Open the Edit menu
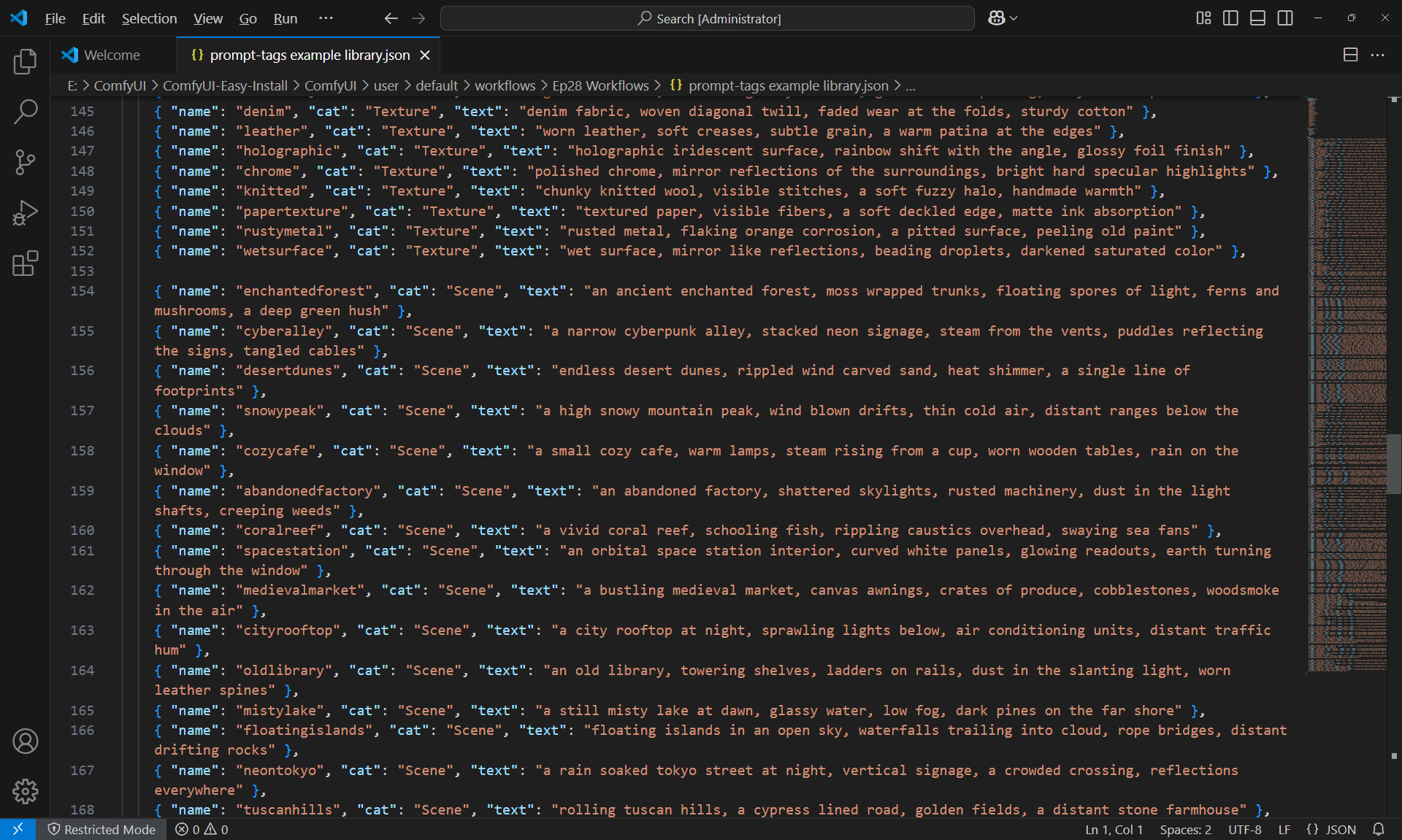 coord(93,18)
